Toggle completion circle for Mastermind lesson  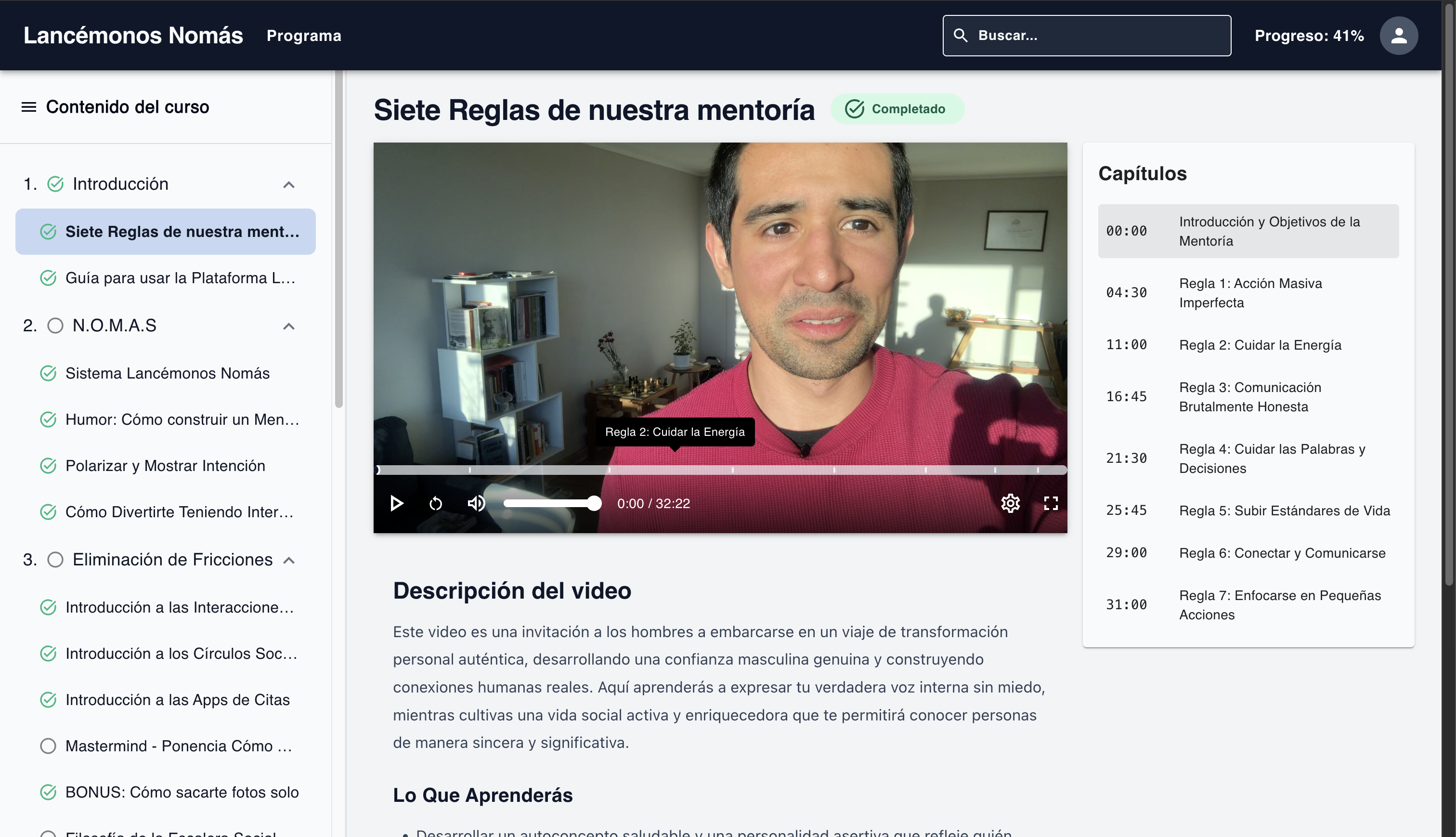[48, 746]
